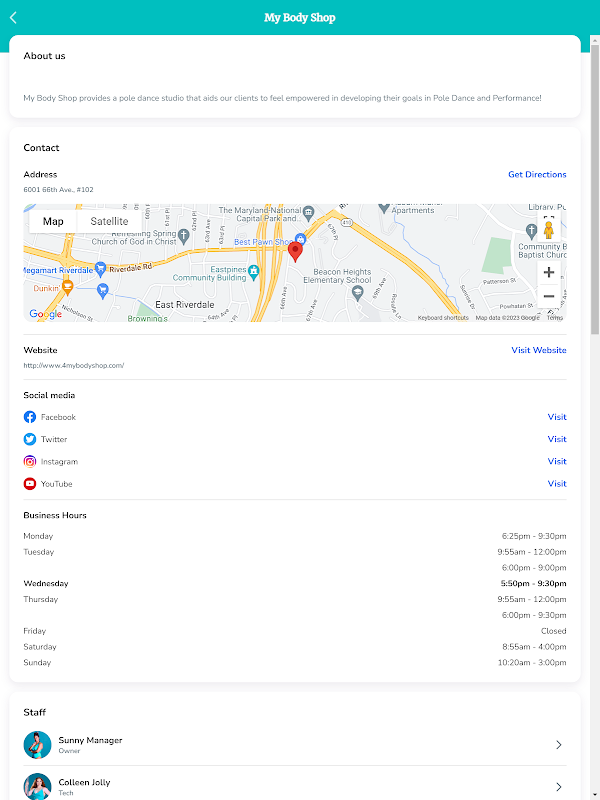
Task: Switch map to Satellite view
Action: pyautogui.click(x=109, y=221)
